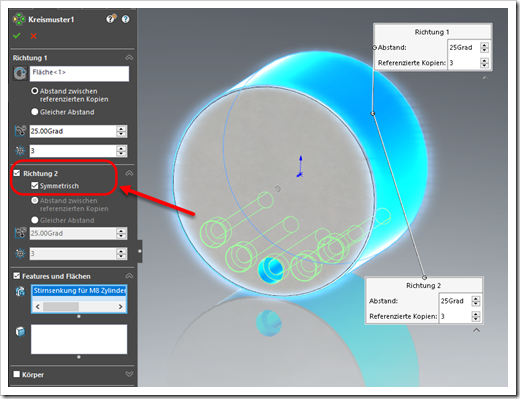Click the faces to pattern cube icon

(x=20, y=332)
